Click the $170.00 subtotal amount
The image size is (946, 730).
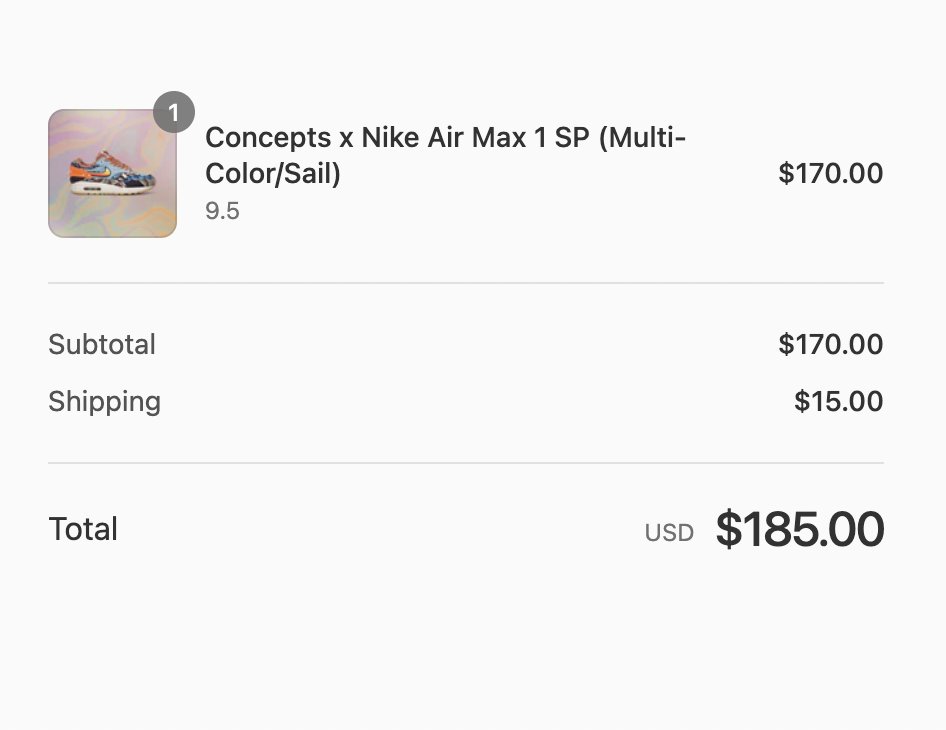coord(830,344)
